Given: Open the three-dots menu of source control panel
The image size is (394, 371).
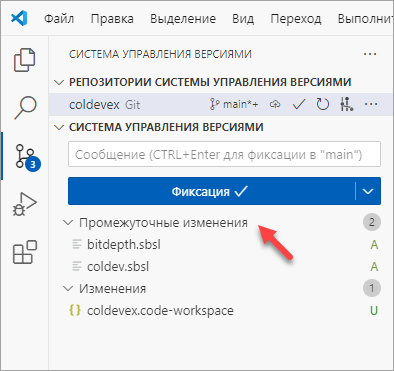Looking at the screenshot, I should pos(370,54).
